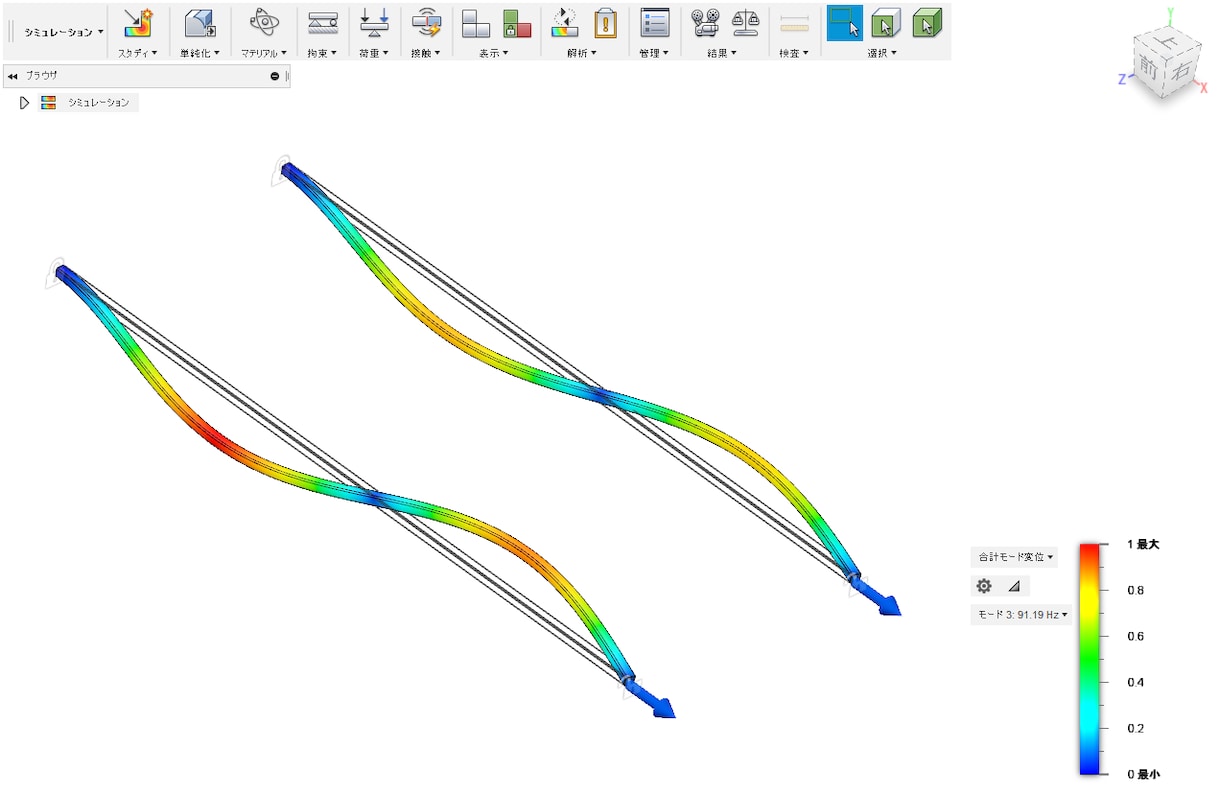
Task: Open the 検査 dropdown menu
Action: click(x=794, y=52)
